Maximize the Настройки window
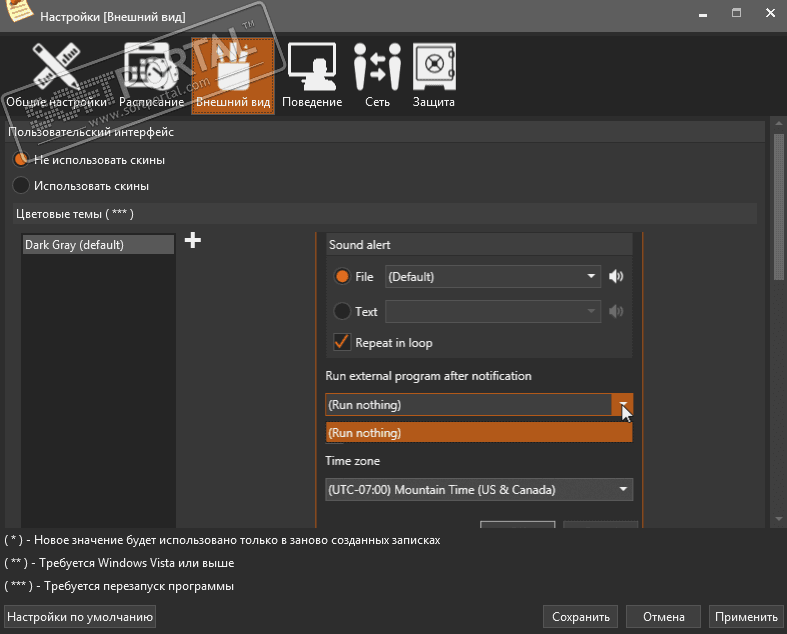The width and height of the screenshot is (787, 634). 736,13
